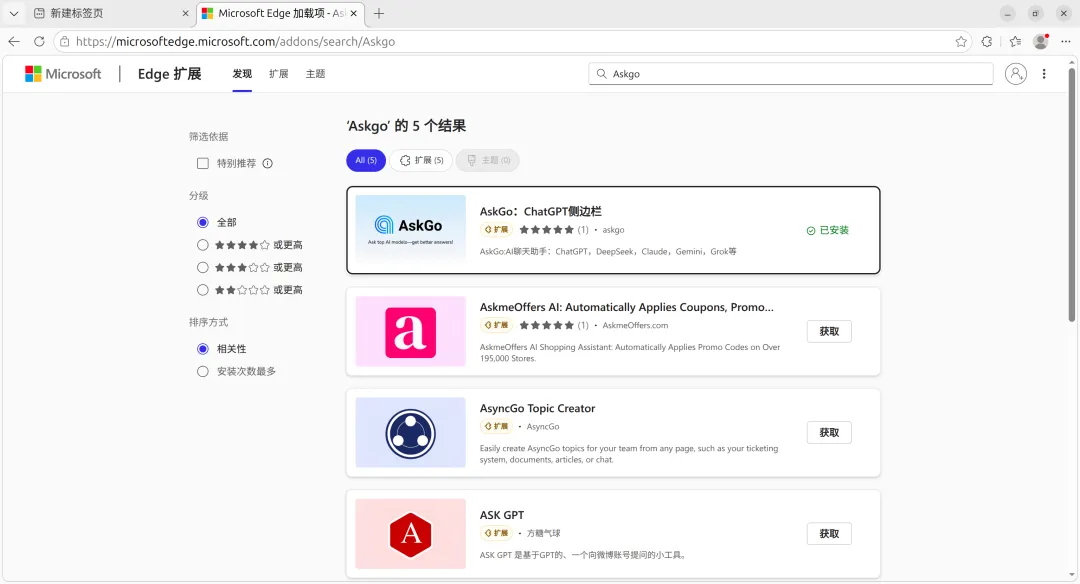Click the AskmeOffers.com publisher name

pos(635,325)
